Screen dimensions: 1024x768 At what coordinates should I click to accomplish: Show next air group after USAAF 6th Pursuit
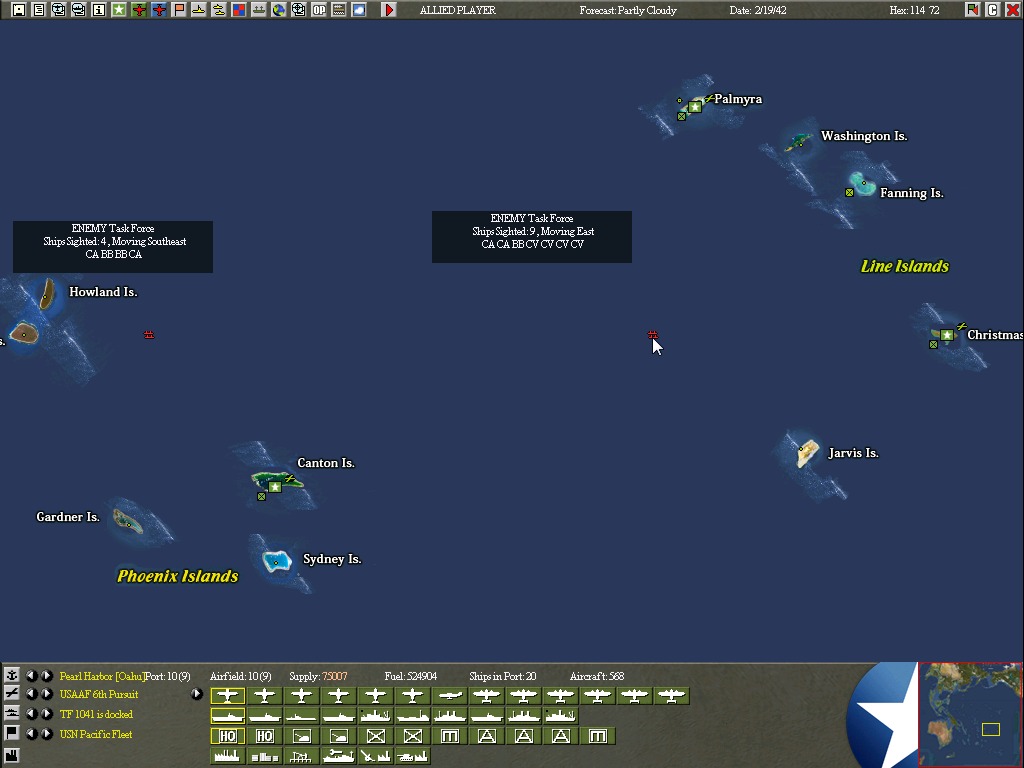[46, 694]
